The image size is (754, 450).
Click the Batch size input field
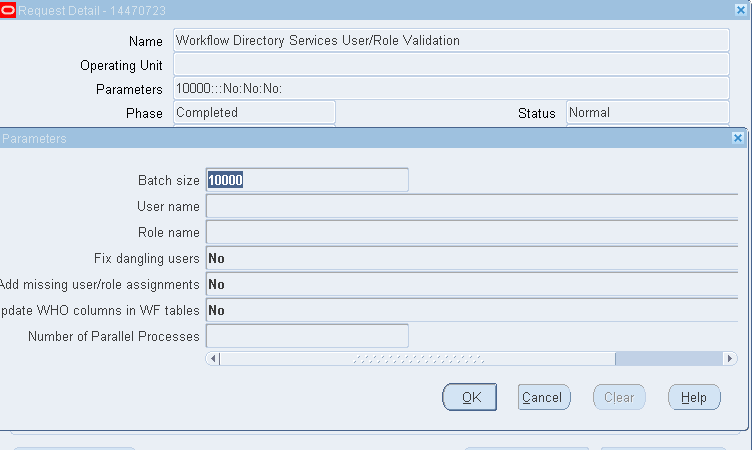pos(306,180)
